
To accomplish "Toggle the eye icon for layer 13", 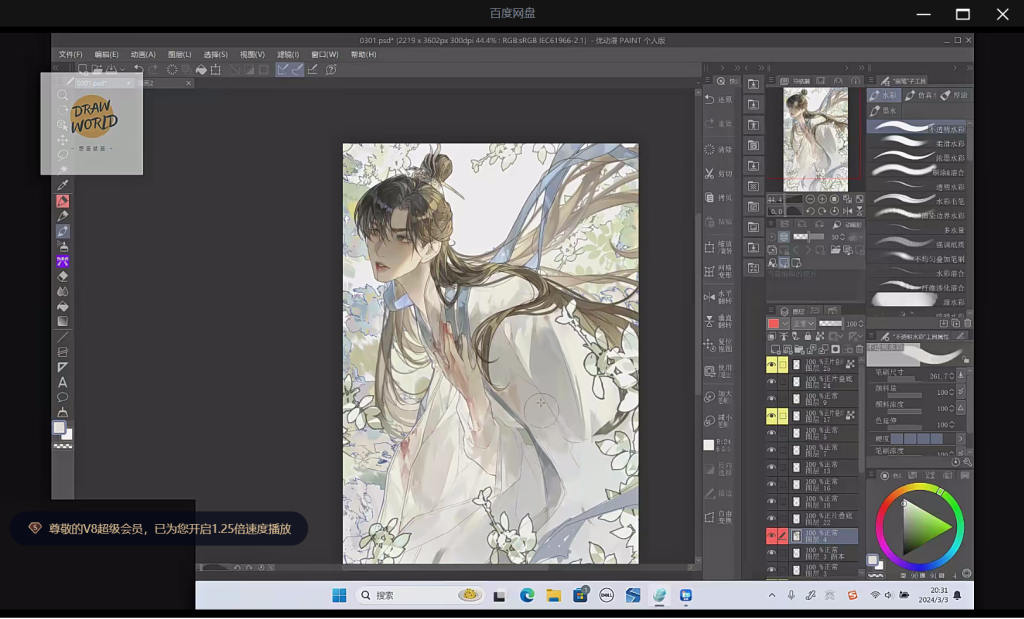I will coord(771,467).
